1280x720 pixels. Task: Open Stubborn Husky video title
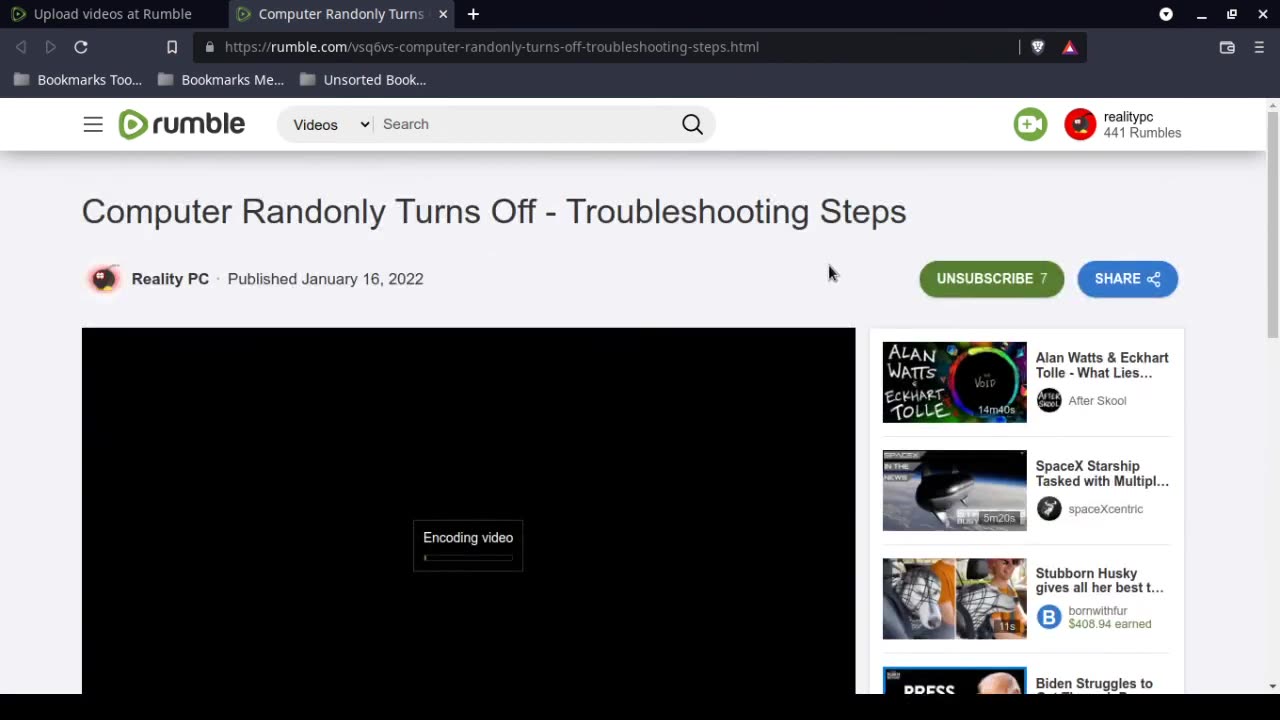point(1099,580)
